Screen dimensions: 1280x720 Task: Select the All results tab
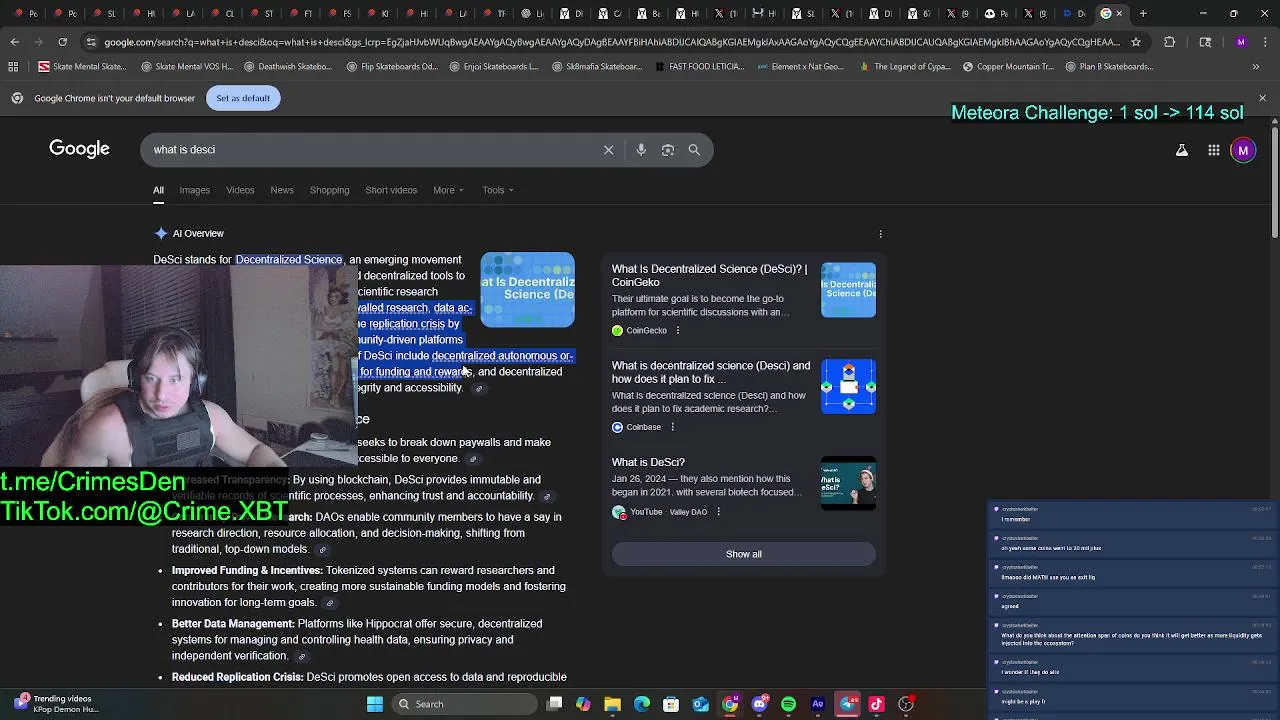[158, 190]
